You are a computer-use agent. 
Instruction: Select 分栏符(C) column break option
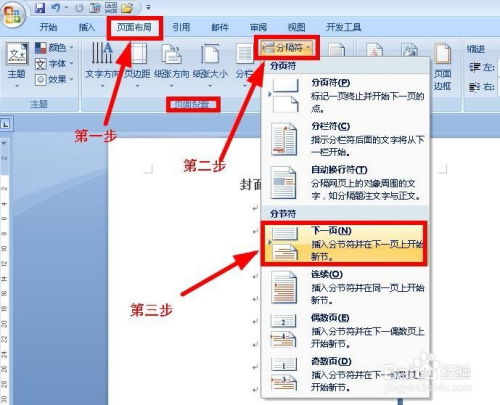[x=345, y=139]
